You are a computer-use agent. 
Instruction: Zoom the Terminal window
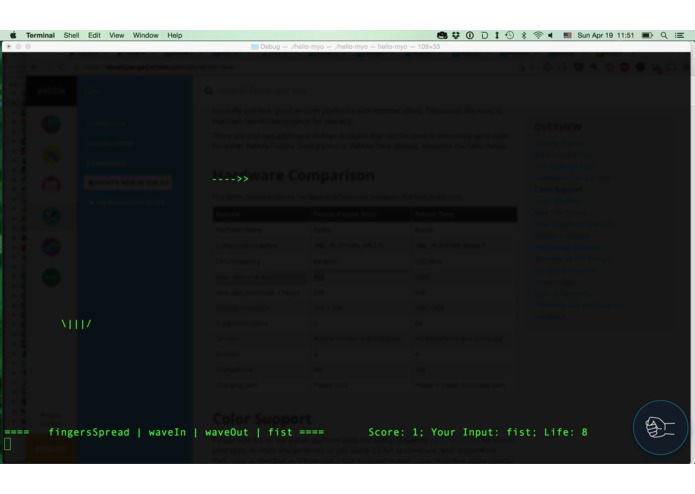28,46
